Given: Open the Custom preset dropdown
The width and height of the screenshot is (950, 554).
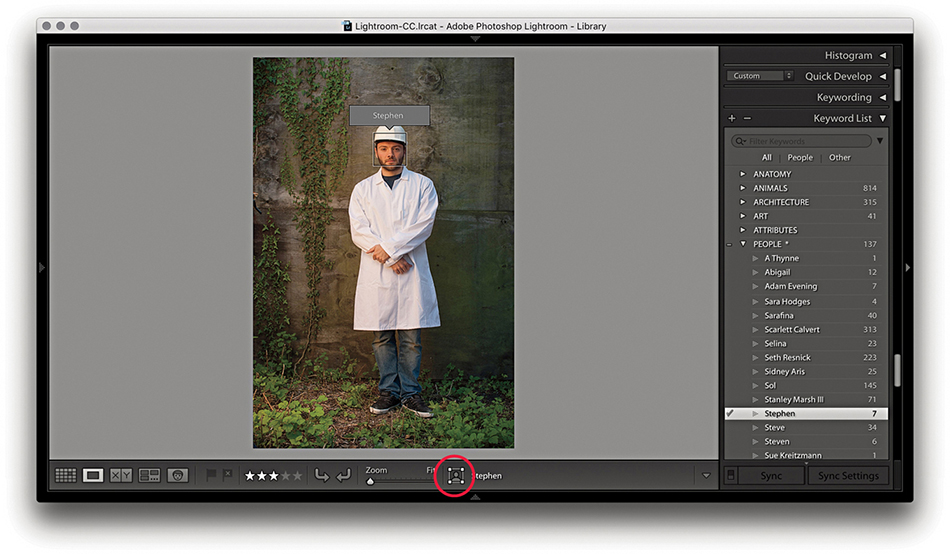Looking at the screenshot, I should (760, 76).
